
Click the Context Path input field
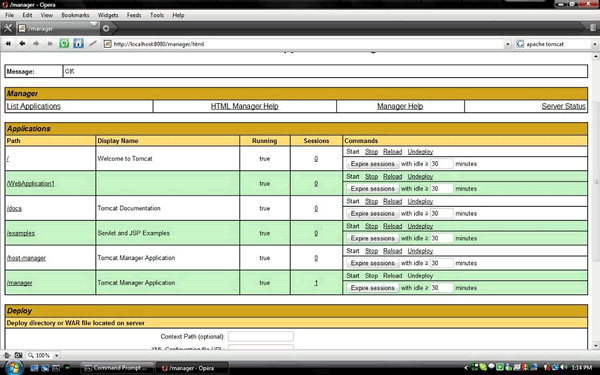point(261,336)
